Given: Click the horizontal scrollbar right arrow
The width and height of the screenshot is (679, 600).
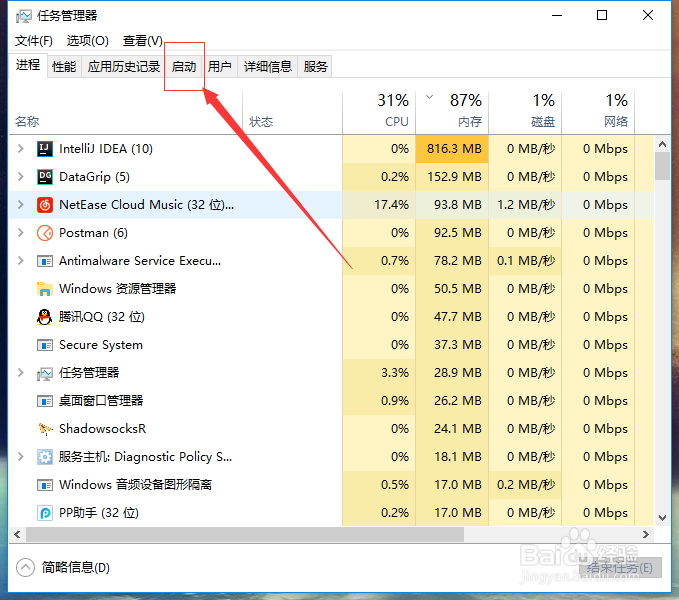Looking at the screenshot, I should (x=646, y=535).
